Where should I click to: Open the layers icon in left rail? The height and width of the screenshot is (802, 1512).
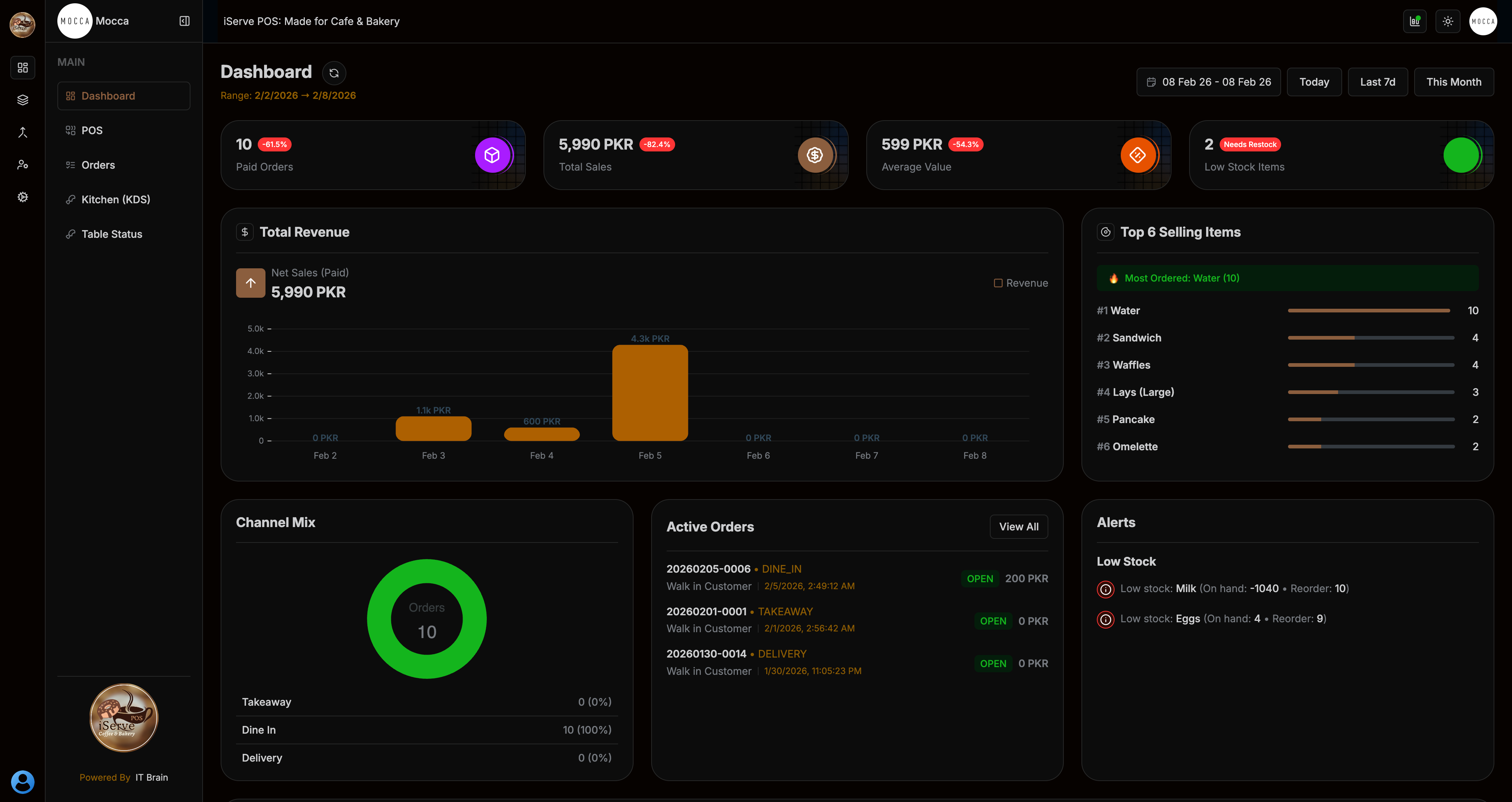(x=22, y=100)
